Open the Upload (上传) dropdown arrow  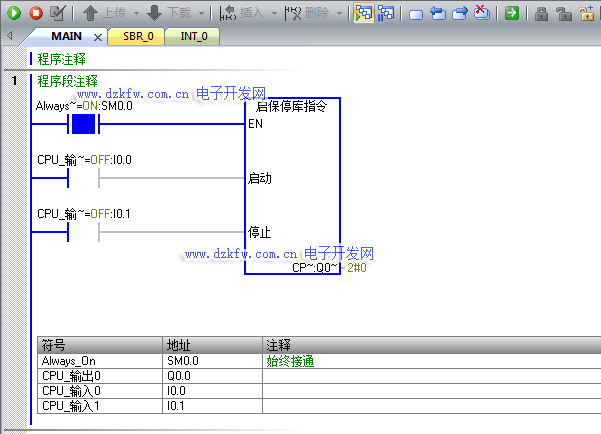coord(134,14)
